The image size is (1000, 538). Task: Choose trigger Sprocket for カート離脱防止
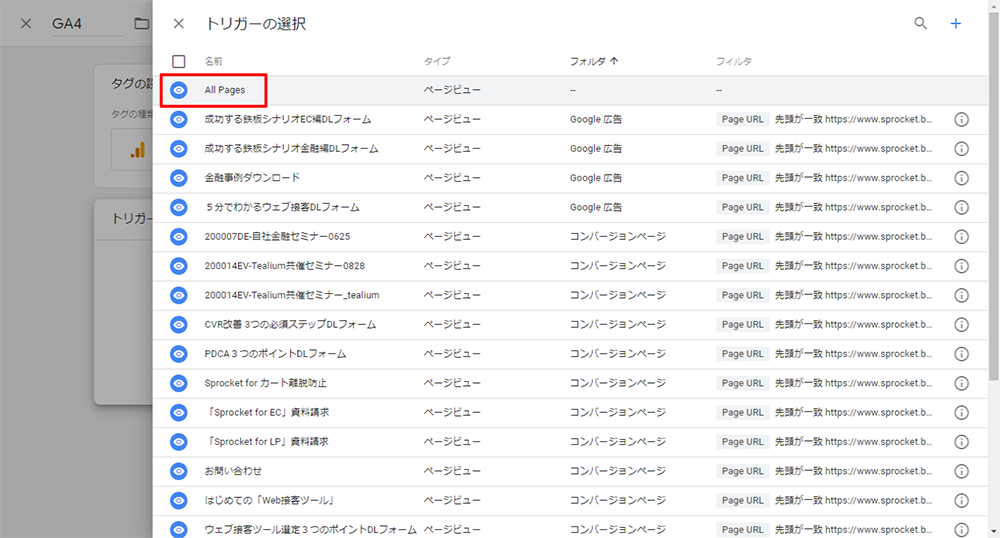point(265,383)
